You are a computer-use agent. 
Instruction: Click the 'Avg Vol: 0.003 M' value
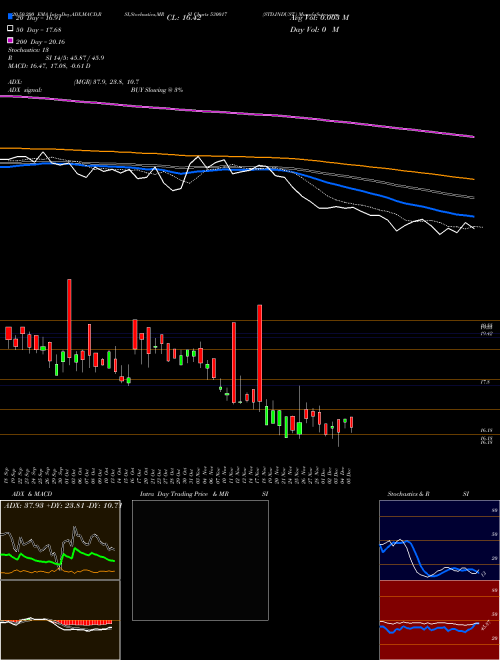tap(319, 18)
